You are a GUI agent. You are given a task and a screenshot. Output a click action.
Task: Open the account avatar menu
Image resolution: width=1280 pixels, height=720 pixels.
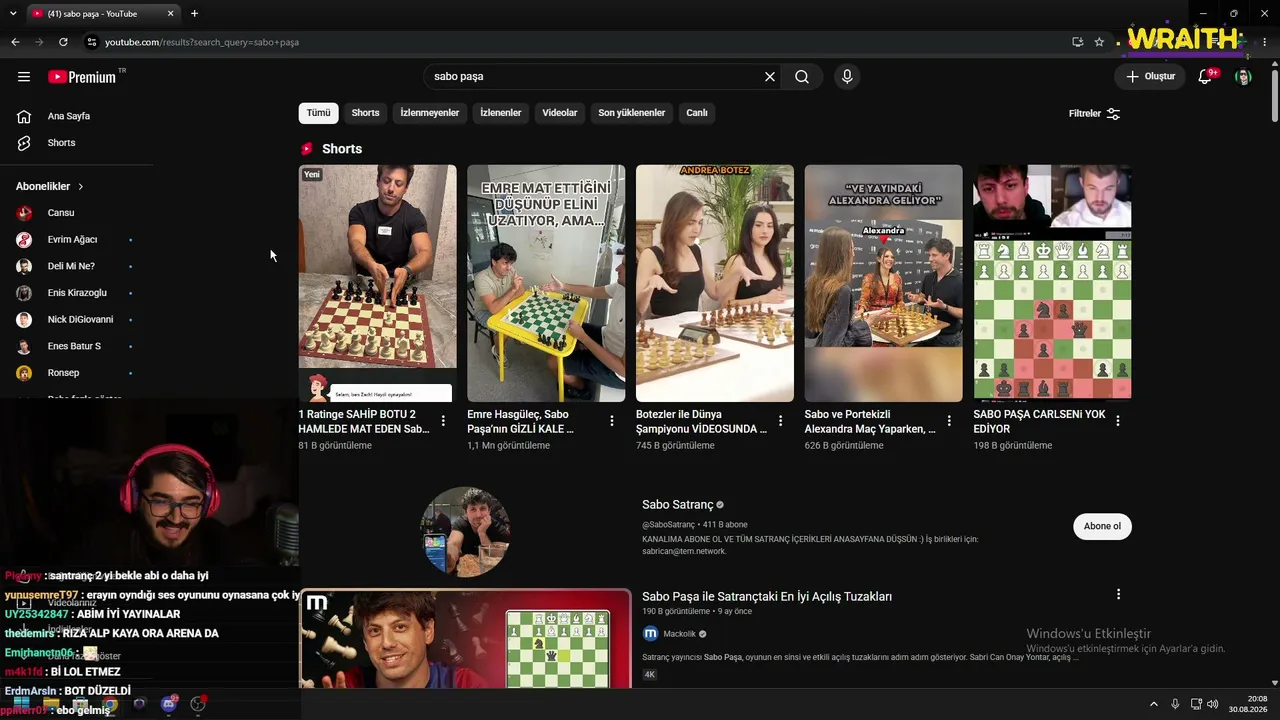point(1243,77)
